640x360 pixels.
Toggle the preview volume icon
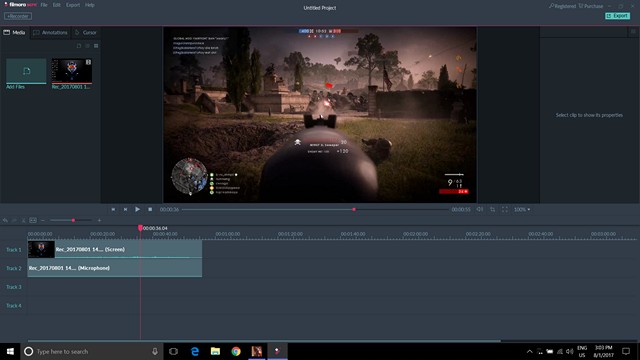[x=480, y=209]
